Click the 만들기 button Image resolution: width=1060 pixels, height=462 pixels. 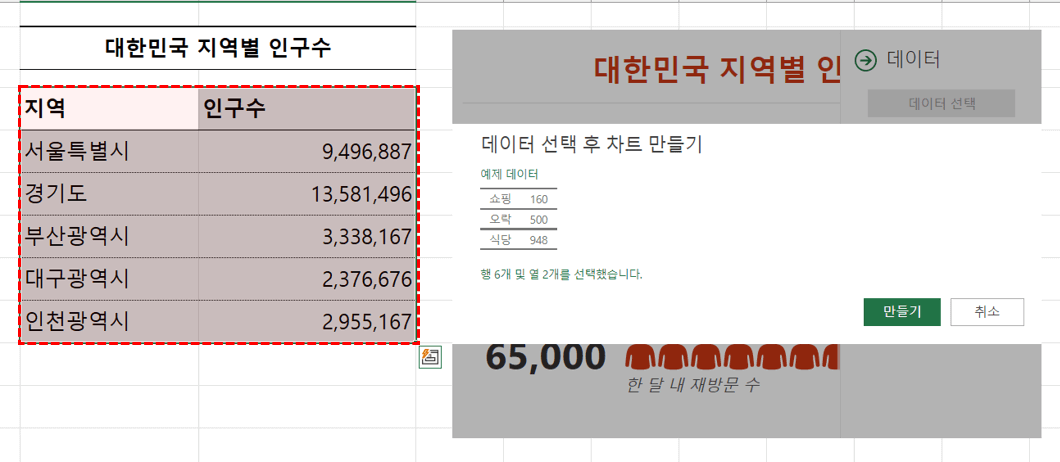[x=902, y=312]
